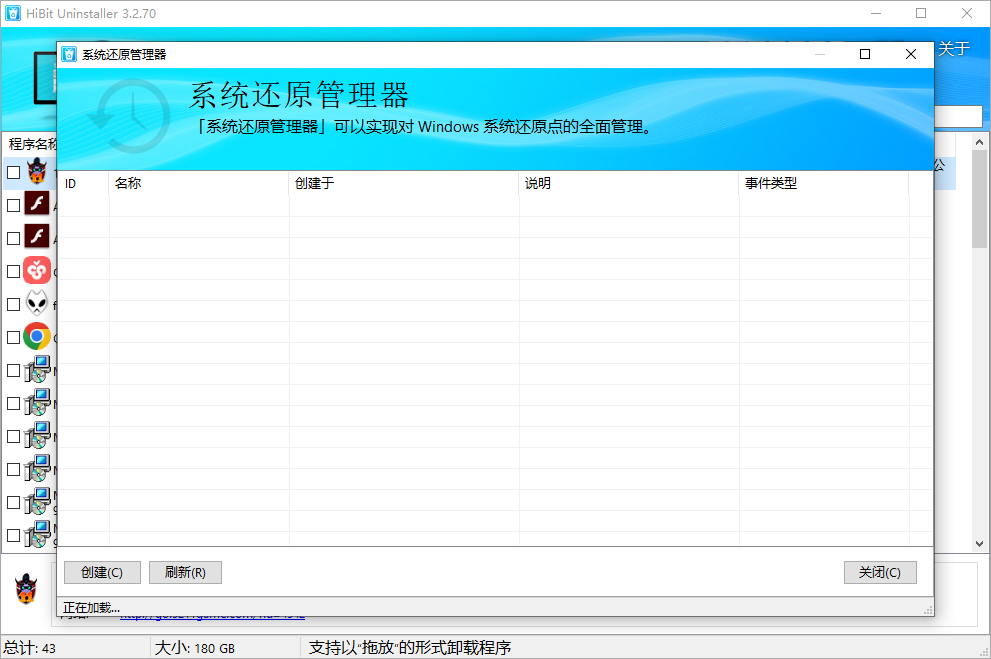This screenshot has width=991, height=659.
Task: Click the 创建(C) button to create restore point
Action: pos(101,572)
